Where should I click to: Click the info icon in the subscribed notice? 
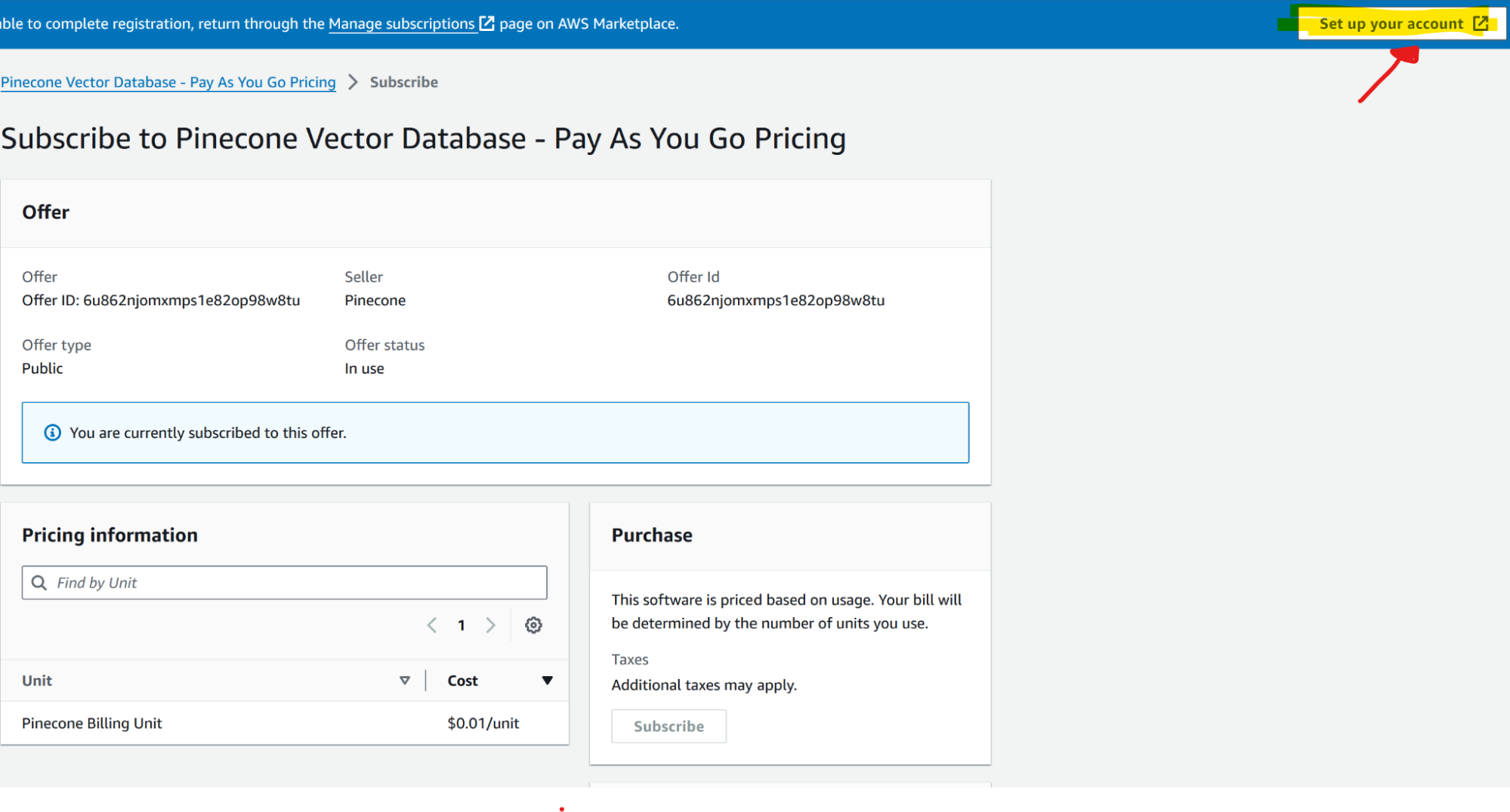click(x=52, y=433)
